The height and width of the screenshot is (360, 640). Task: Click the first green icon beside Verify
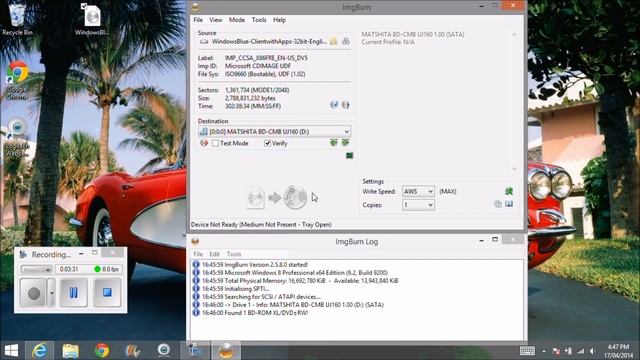tap(334, 142)
